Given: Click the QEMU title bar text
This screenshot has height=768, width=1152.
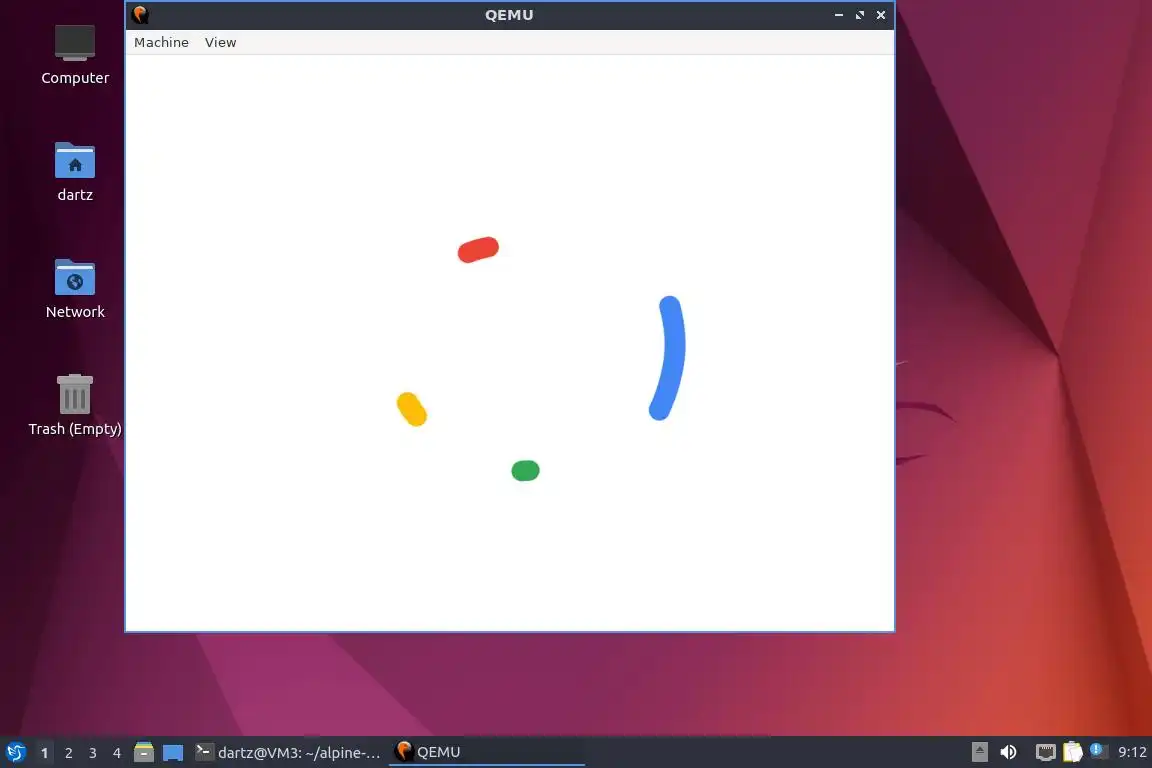Looking at the screenshot, I should (x=509, y=15).
